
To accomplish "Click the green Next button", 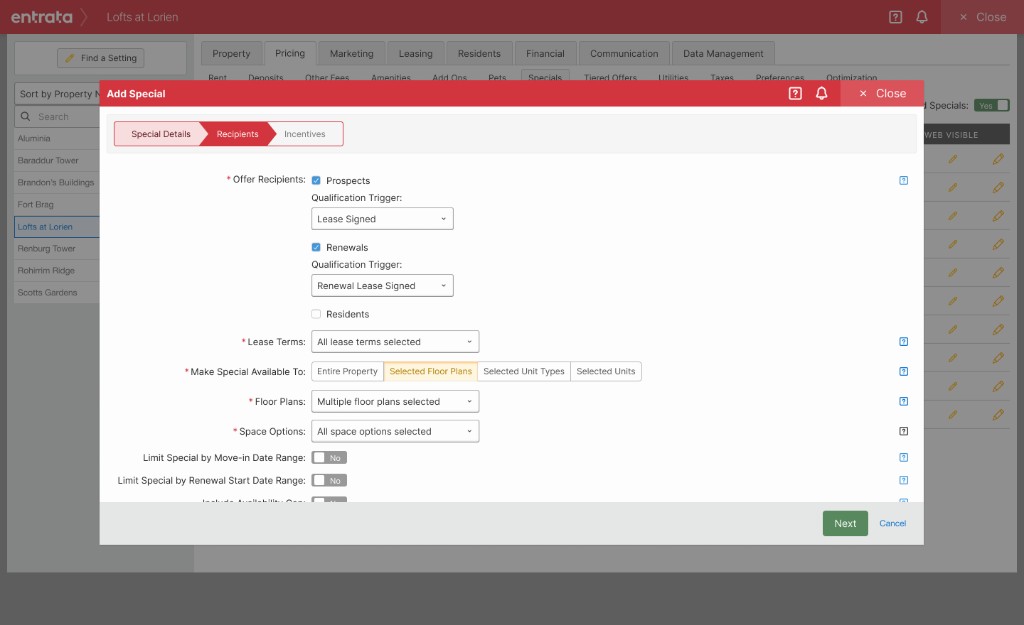I will [x=845, y=523].
